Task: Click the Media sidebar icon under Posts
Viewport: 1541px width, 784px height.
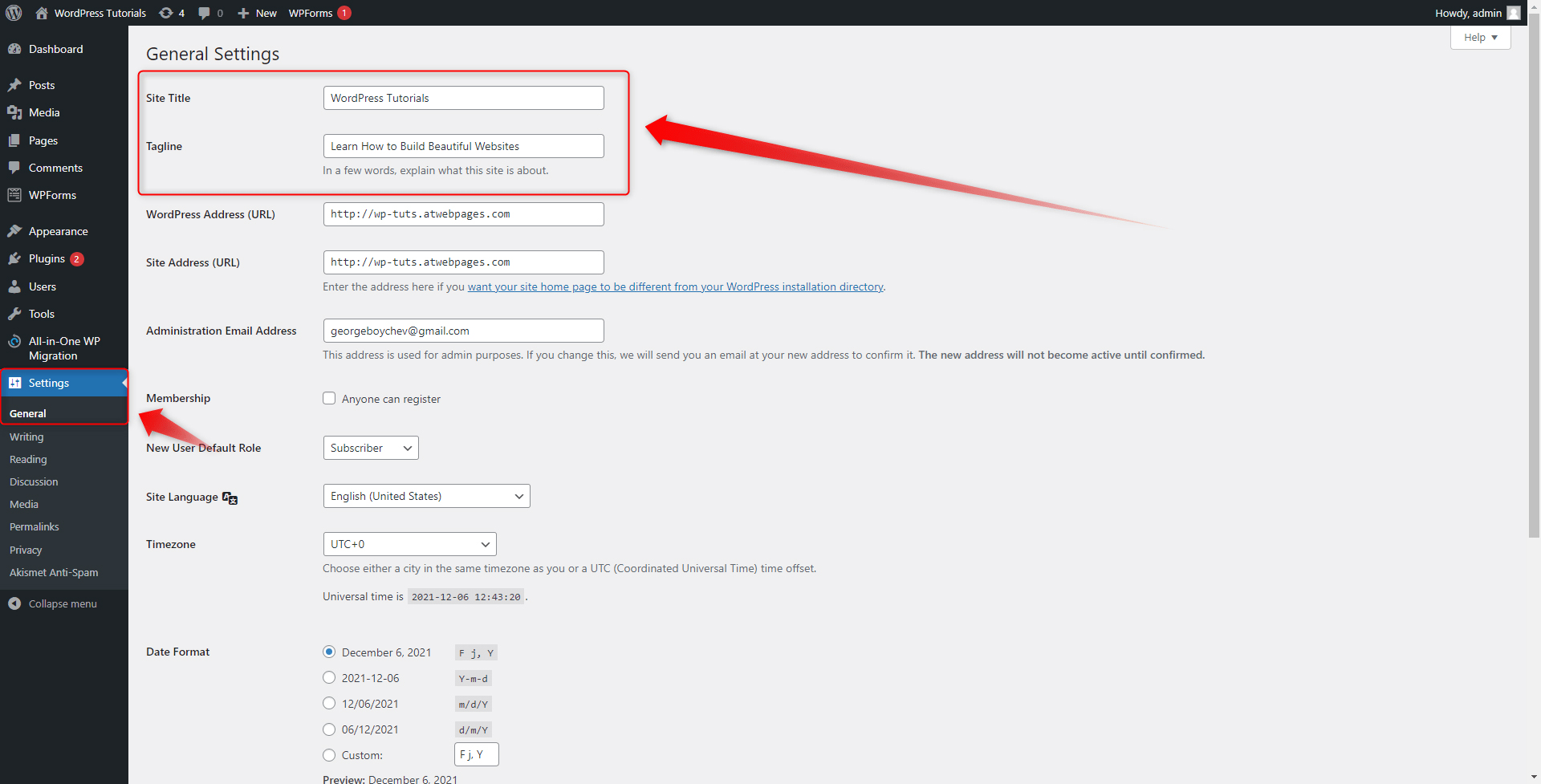Action: tap(14, 112)
